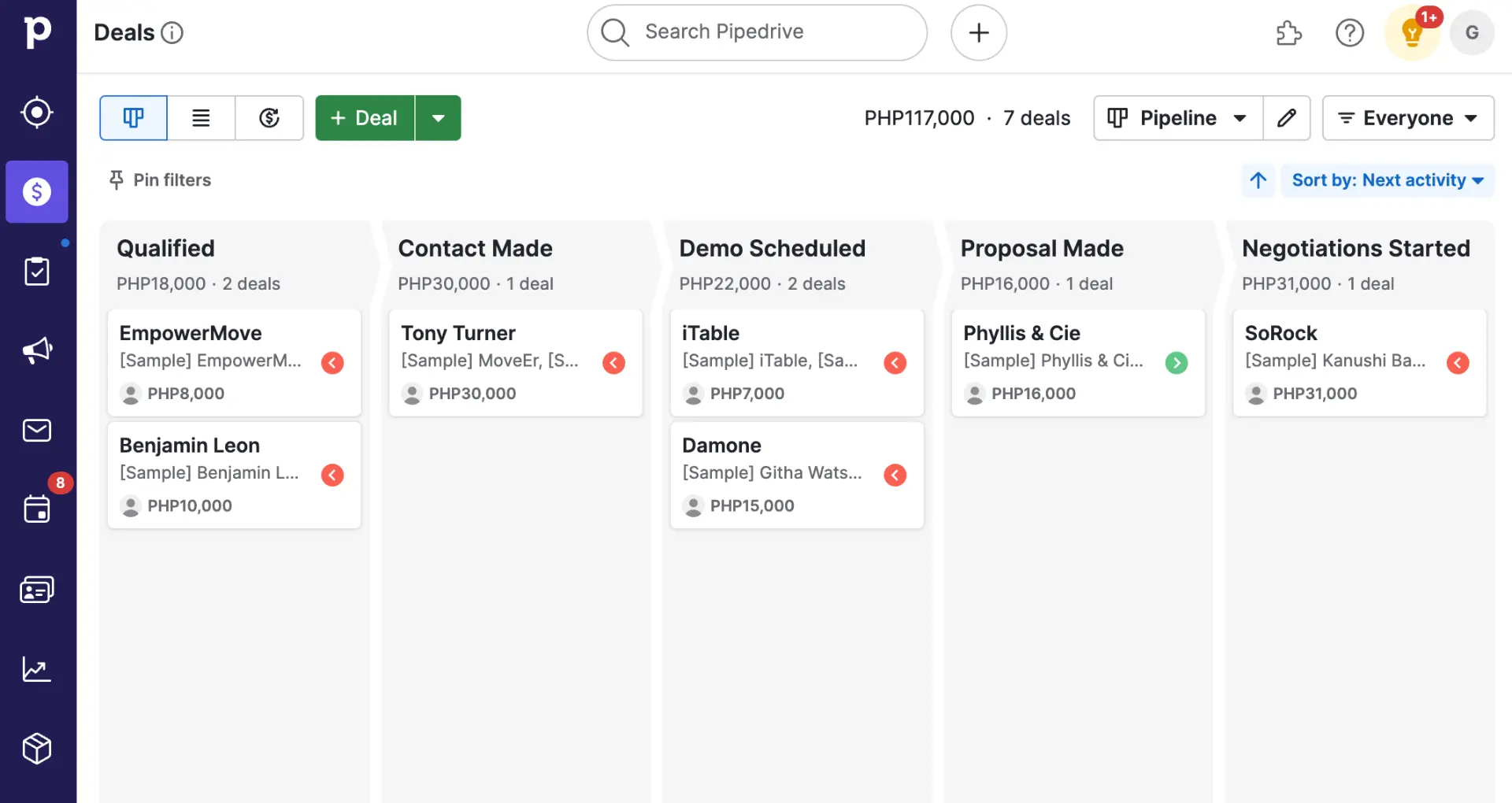Screen dimensions: 1512x803
Task: Click overdue activity icon on iTable deal
Action: point(895,363)
